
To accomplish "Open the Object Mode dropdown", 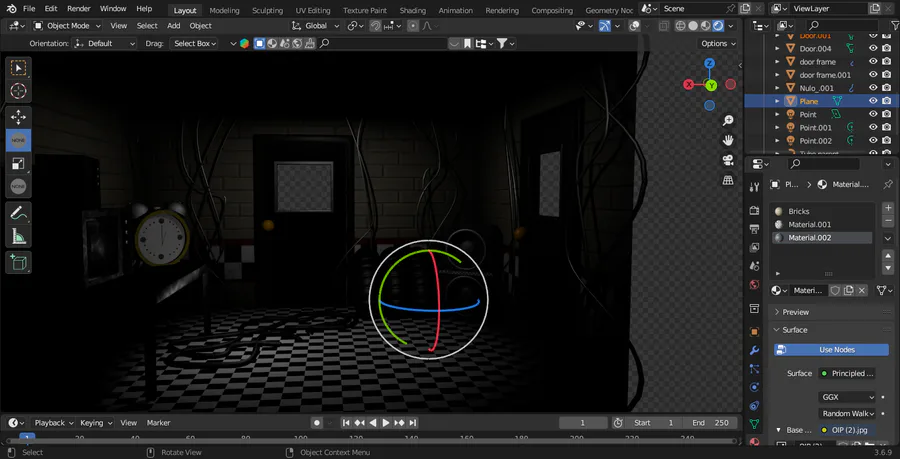I will point(67,26).
